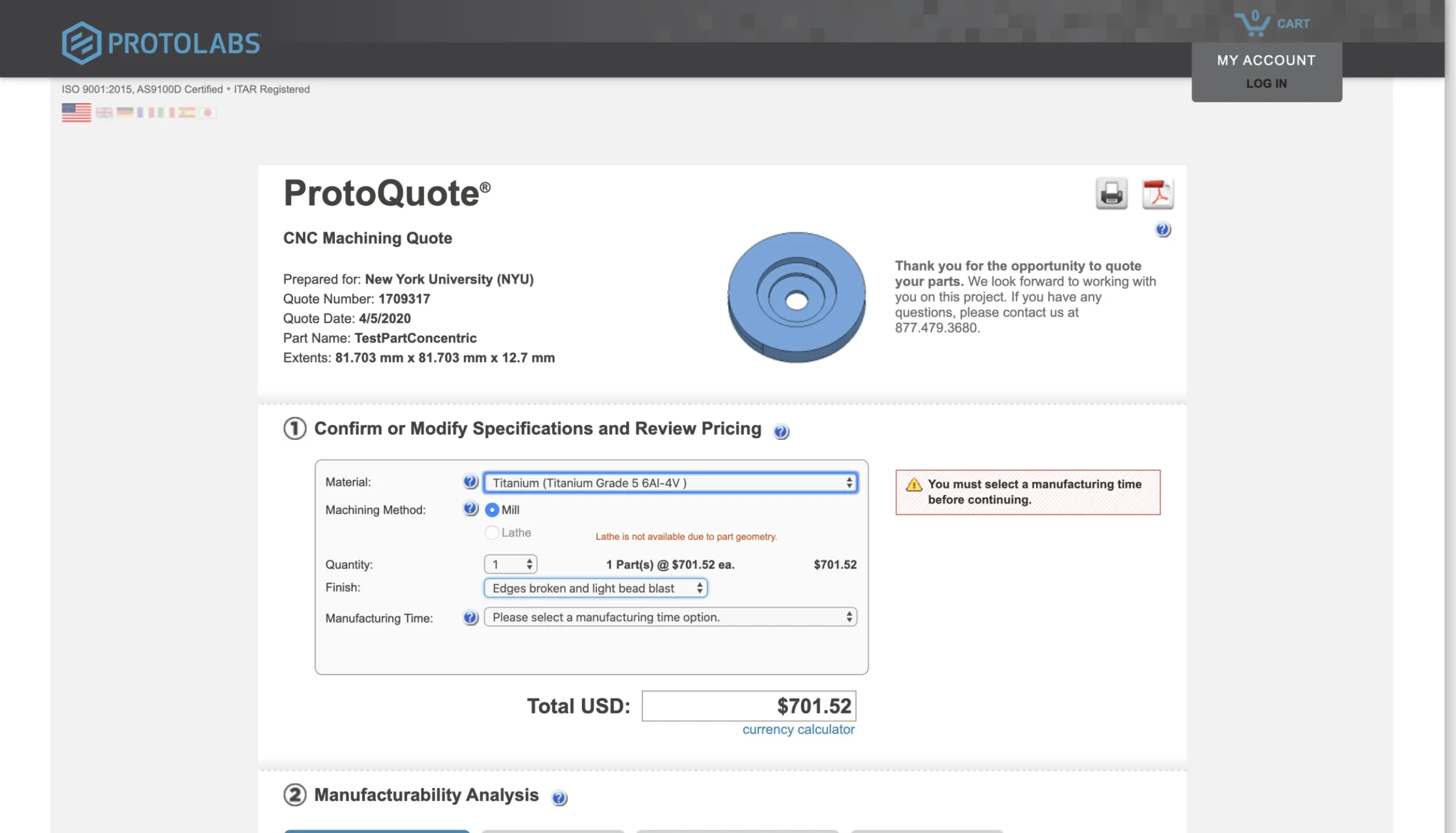Select the Lathe machining method
Viewport: 1456px width, 833px height.
coord(492,533)
